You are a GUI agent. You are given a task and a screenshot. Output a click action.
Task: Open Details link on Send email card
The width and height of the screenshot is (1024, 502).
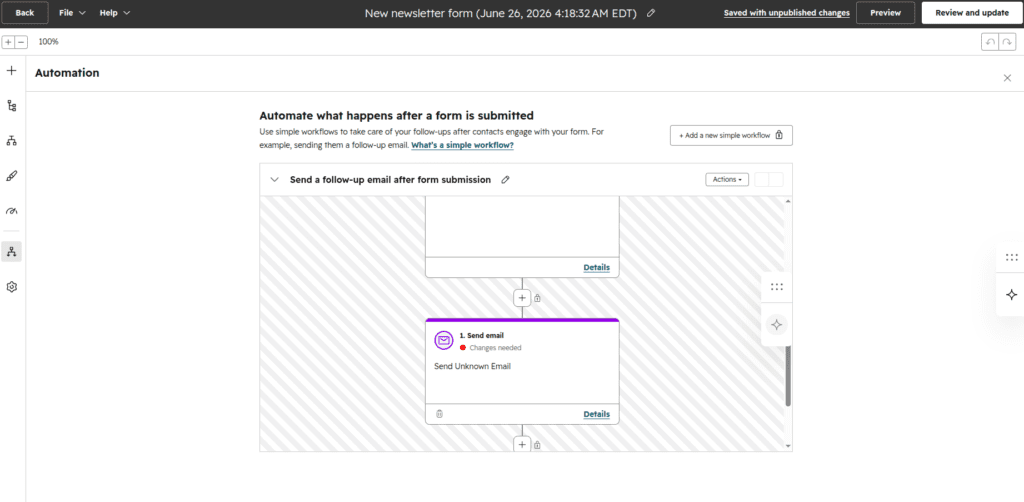pyautogui.click(x=596, y=415)
